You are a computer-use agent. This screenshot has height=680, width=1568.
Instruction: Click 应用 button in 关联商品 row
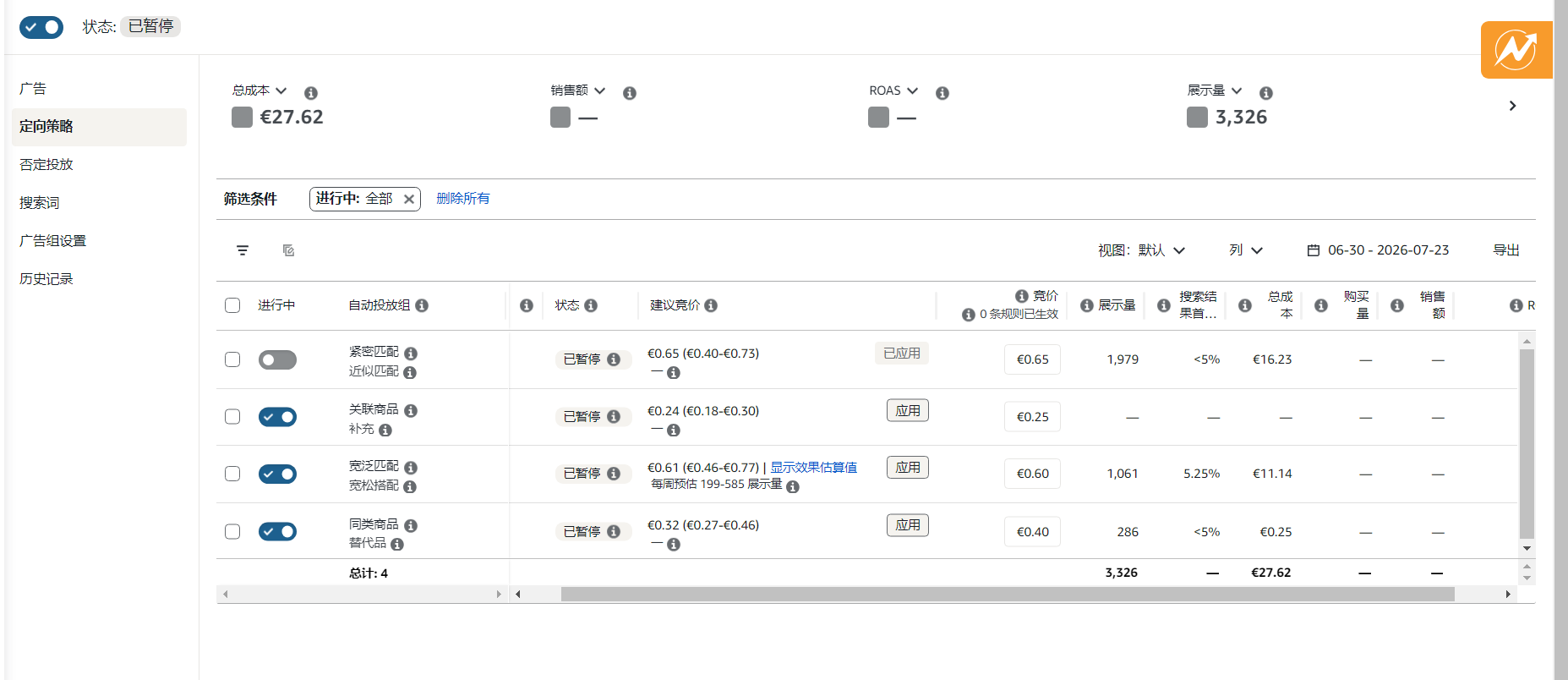tap(908, 410)
